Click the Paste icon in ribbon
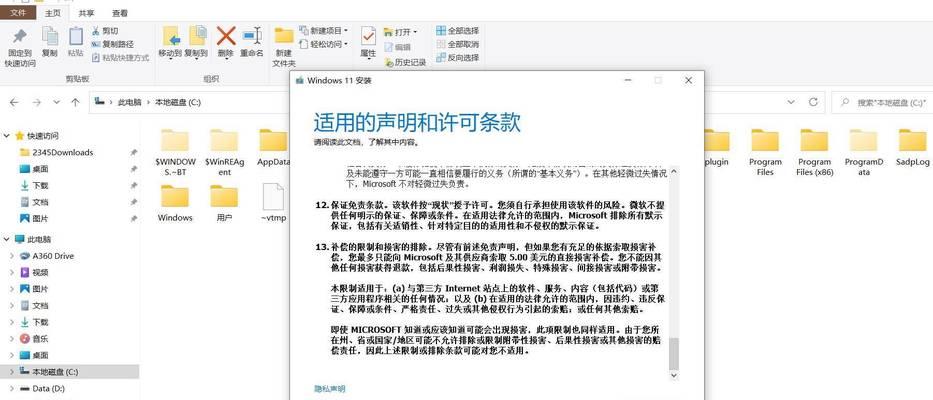 point(76,37)
